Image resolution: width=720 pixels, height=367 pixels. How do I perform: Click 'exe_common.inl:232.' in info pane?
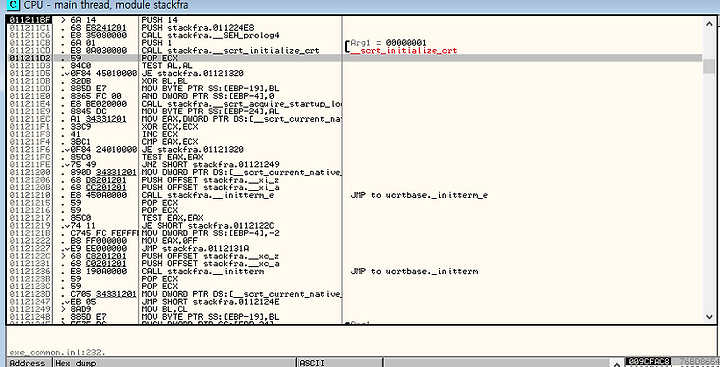click(x=57, y=352)
